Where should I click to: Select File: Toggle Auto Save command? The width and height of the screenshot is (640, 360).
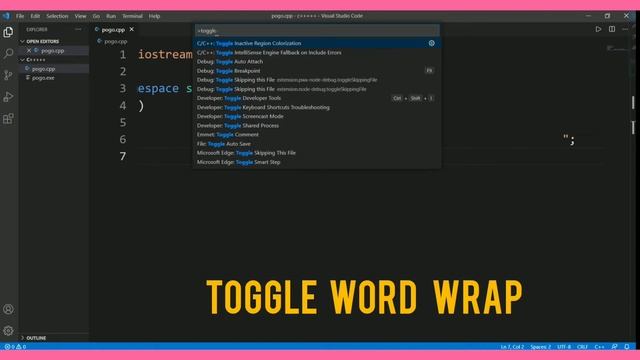(x=317, y=144)
